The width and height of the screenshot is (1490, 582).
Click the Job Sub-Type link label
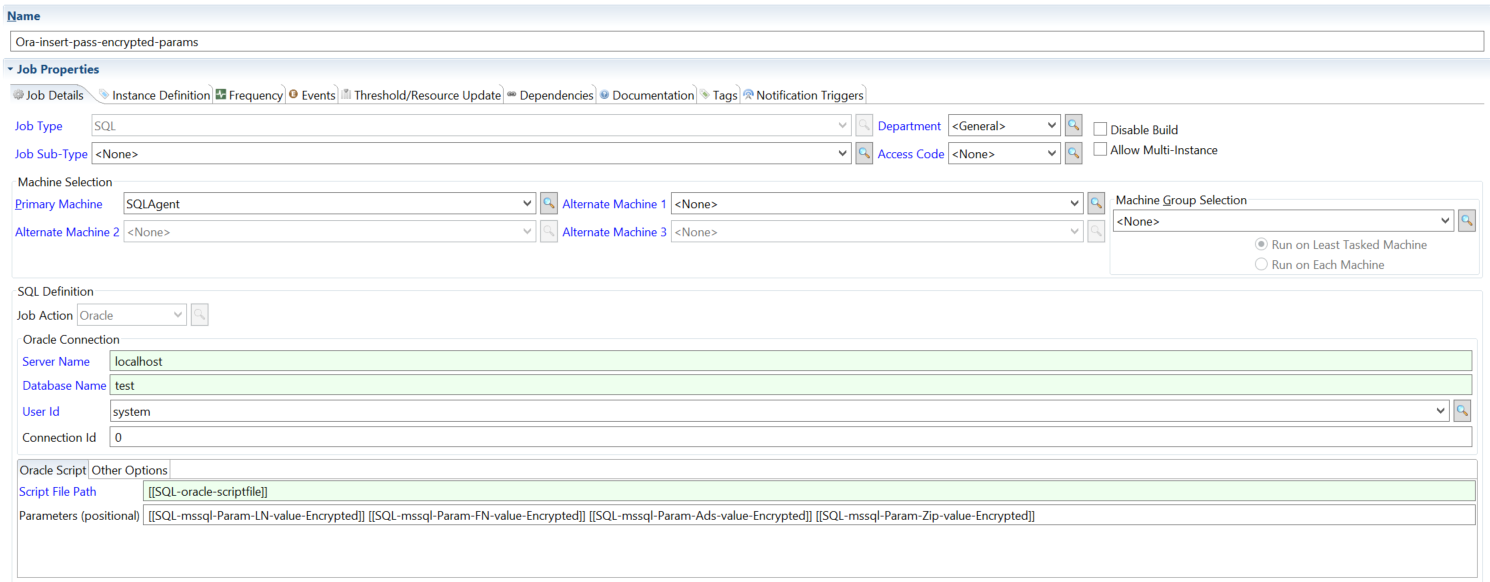tap(51, 154)
